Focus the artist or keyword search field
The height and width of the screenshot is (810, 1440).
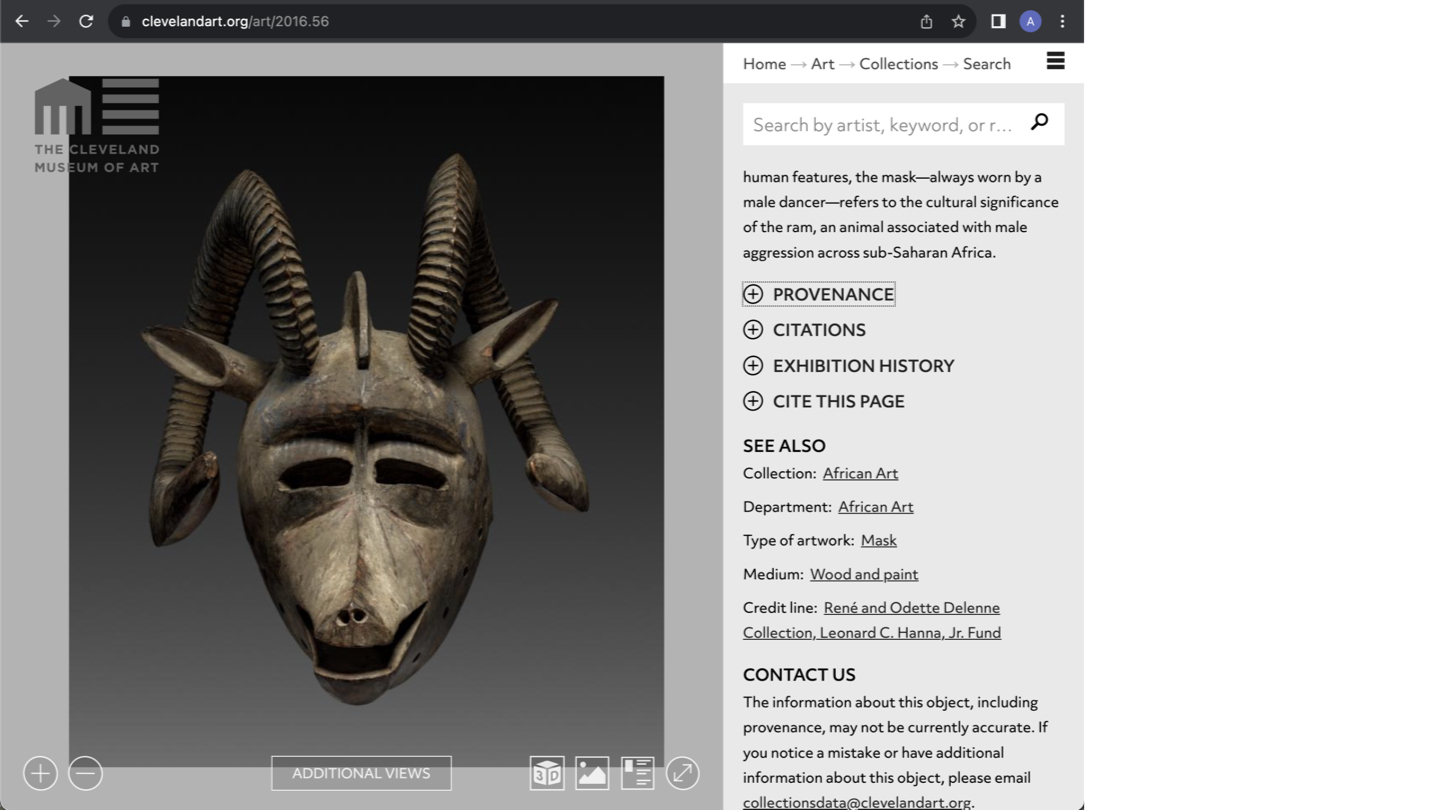882,125
